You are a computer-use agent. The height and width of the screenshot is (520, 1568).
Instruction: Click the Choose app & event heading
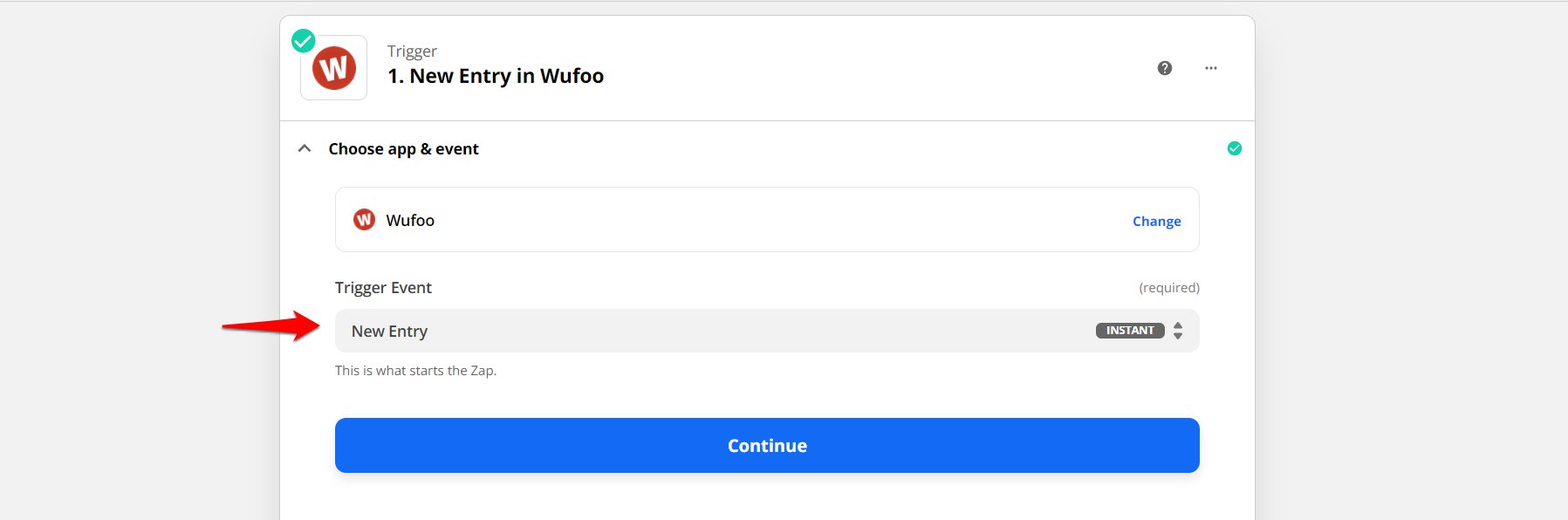pyautogui.click(x=403, y=149)
